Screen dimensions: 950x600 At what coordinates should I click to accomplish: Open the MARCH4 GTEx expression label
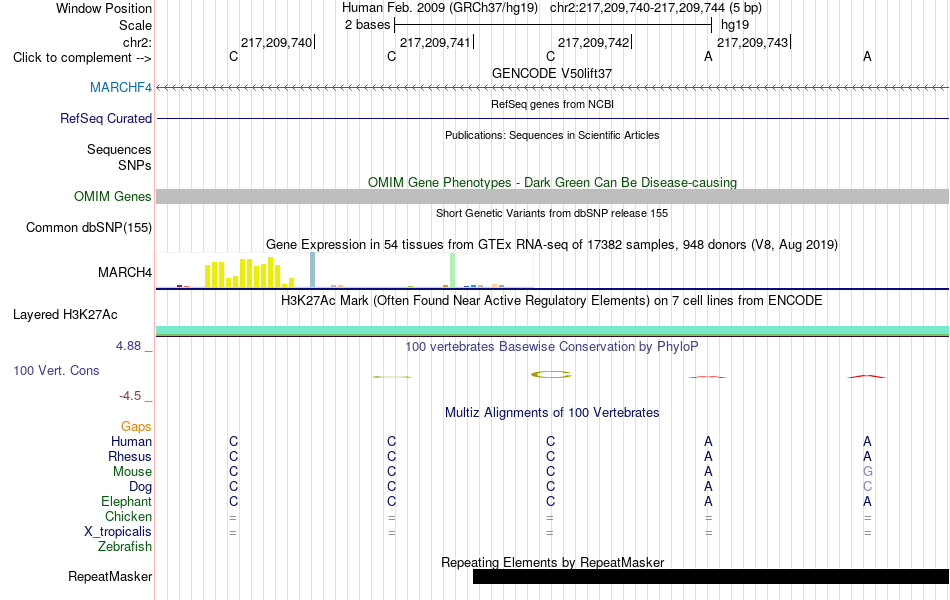(125, 272)
